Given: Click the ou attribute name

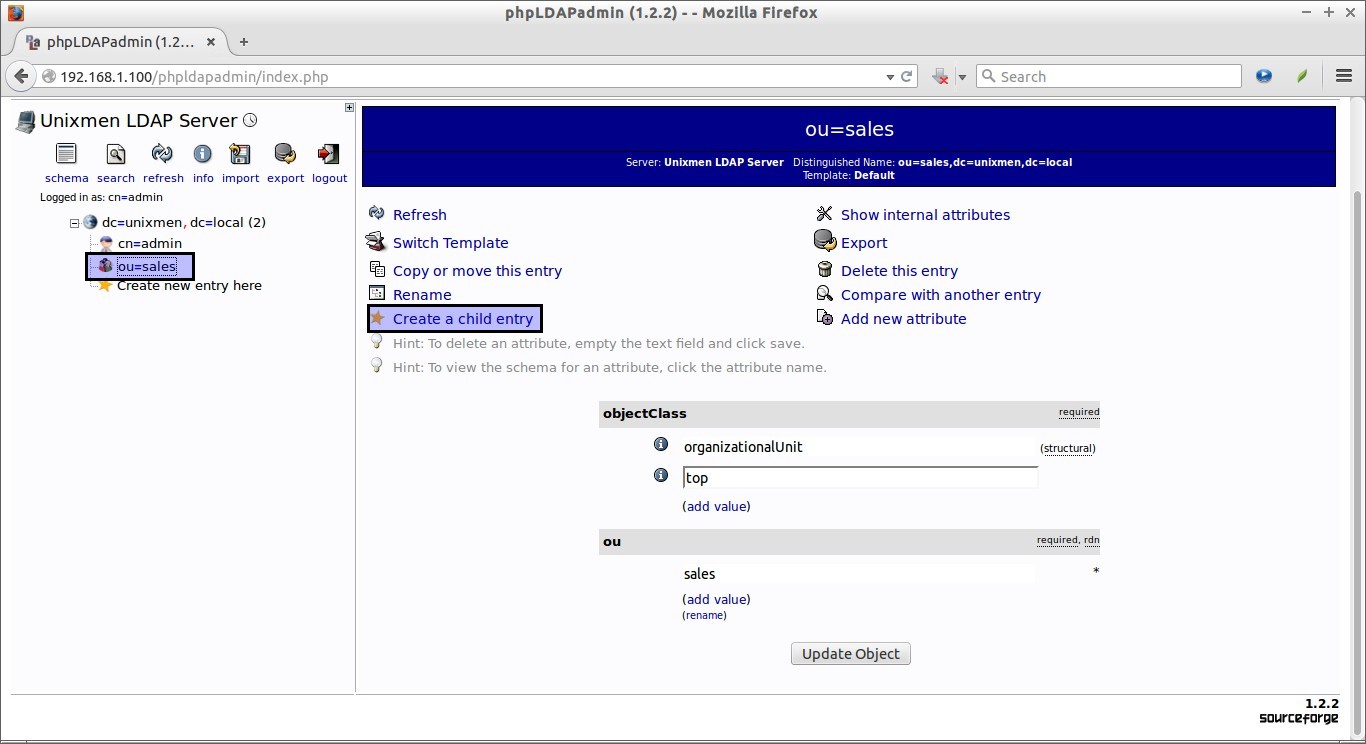Looking at the screenshot, I should (612, 541).
